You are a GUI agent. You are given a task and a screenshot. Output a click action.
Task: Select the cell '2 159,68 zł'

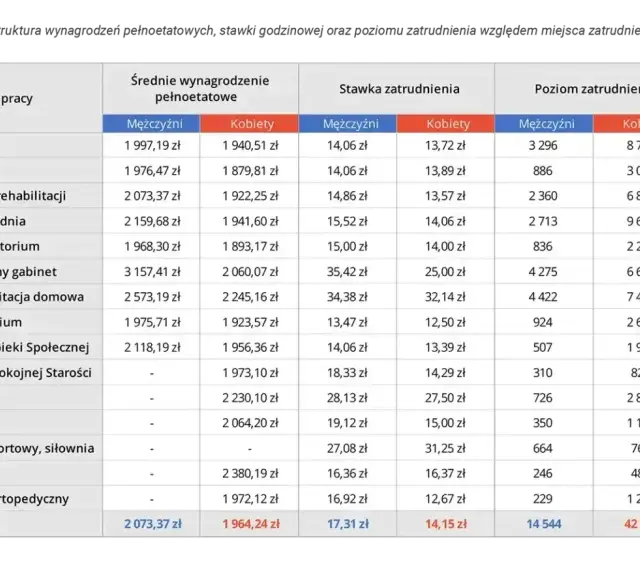[x=152, y=221]
